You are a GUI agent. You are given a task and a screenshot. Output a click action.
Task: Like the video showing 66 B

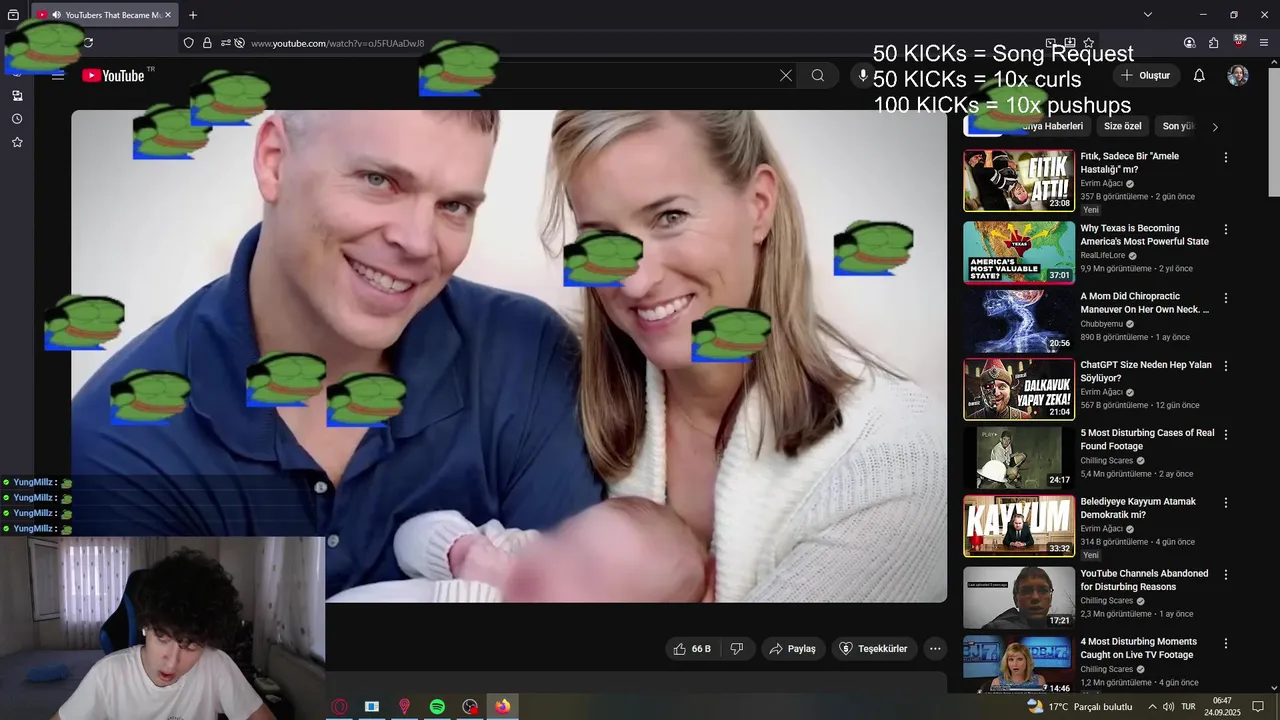(692, 649)
